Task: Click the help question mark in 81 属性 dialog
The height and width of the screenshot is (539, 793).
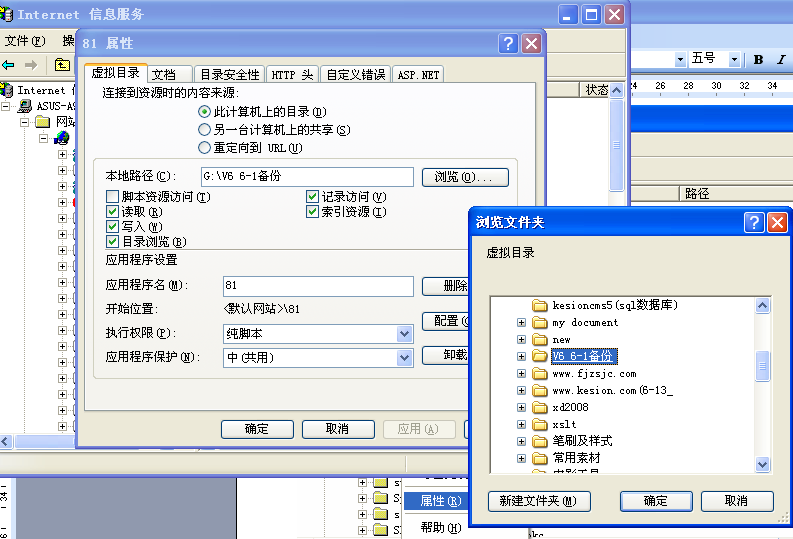Action: tap(509, 44)
